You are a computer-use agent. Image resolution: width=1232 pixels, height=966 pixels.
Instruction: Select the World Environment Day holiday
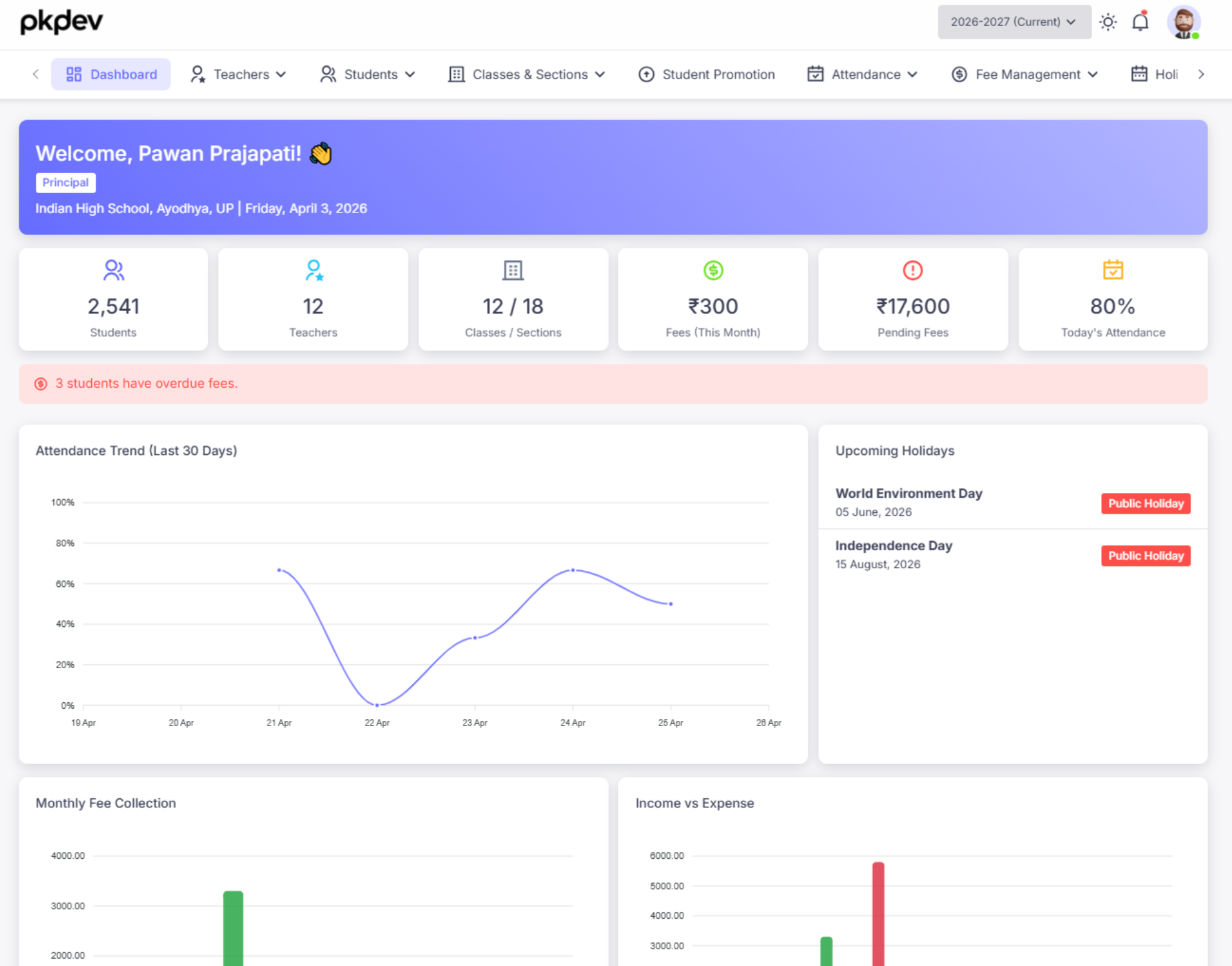(1012, 503)
